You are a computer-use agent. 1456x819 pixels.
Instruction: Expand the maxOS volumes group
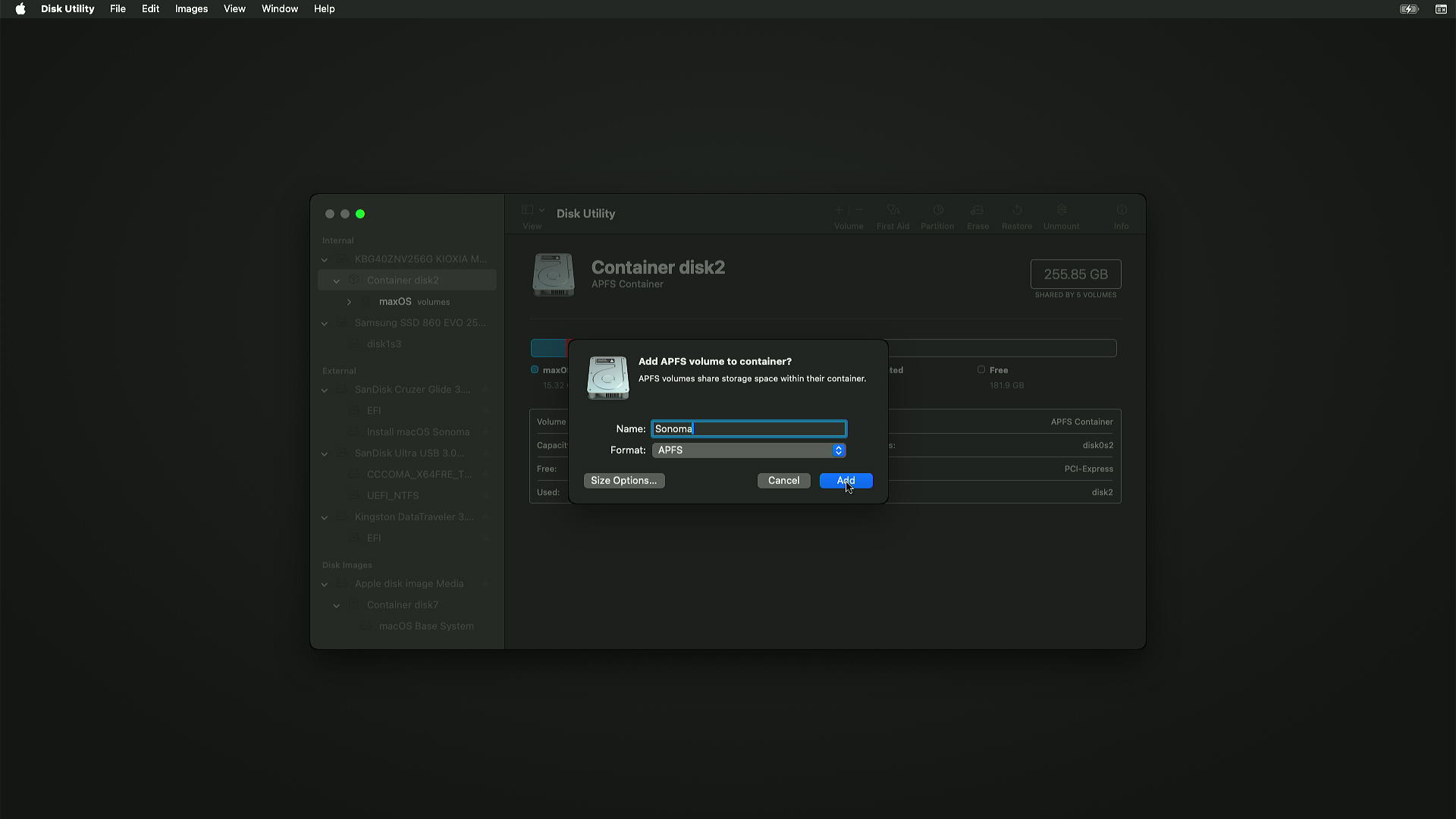coord(349,302)
